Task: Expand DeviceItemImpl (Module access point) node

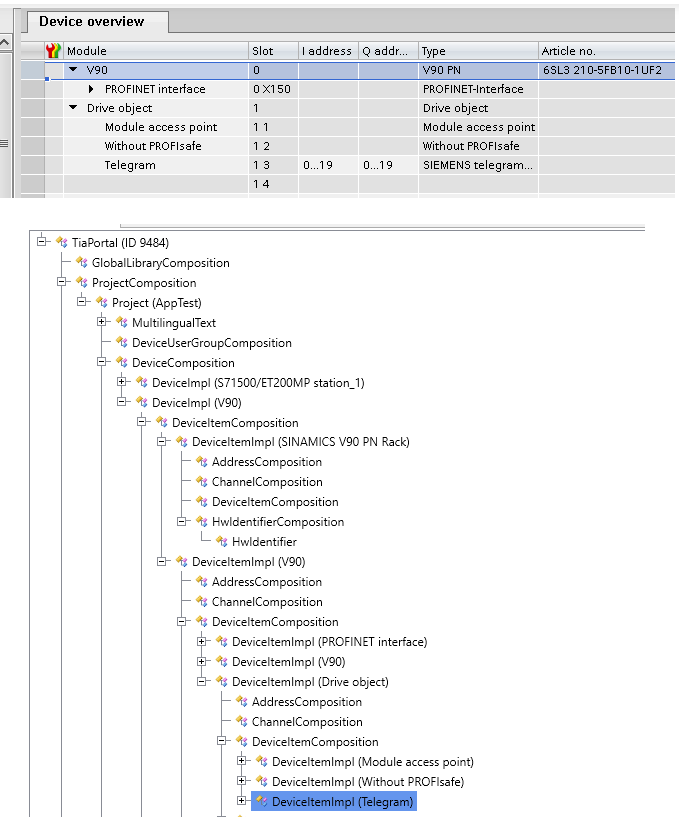Action: point(241,761)
